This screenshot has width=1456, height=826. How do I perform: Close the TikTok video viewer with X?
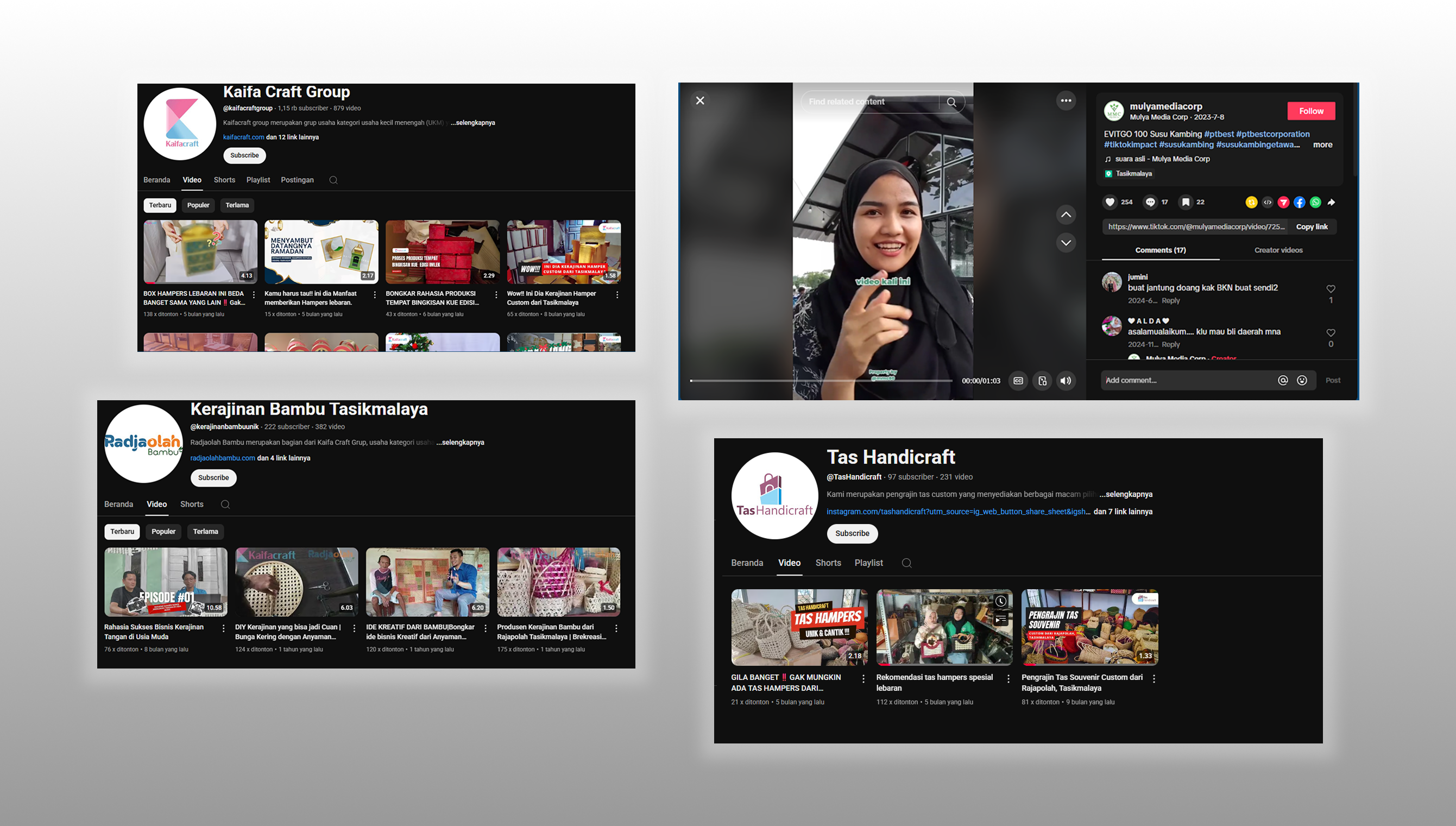(700, 100)
